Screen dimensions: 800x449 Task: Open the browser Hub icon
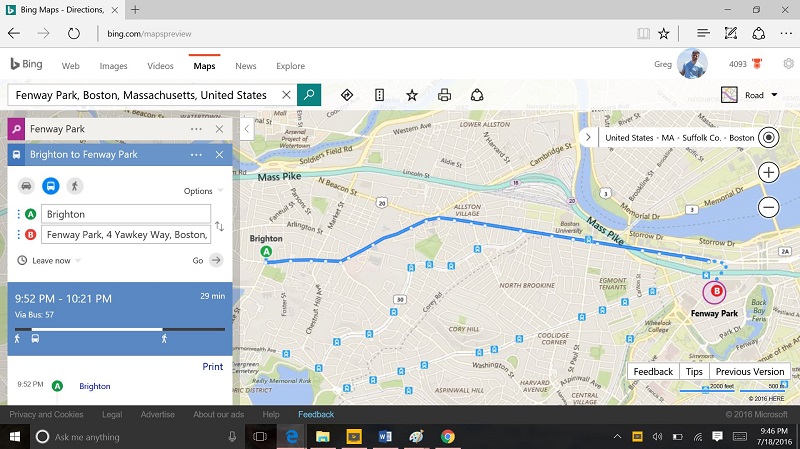tap(703, 34)
